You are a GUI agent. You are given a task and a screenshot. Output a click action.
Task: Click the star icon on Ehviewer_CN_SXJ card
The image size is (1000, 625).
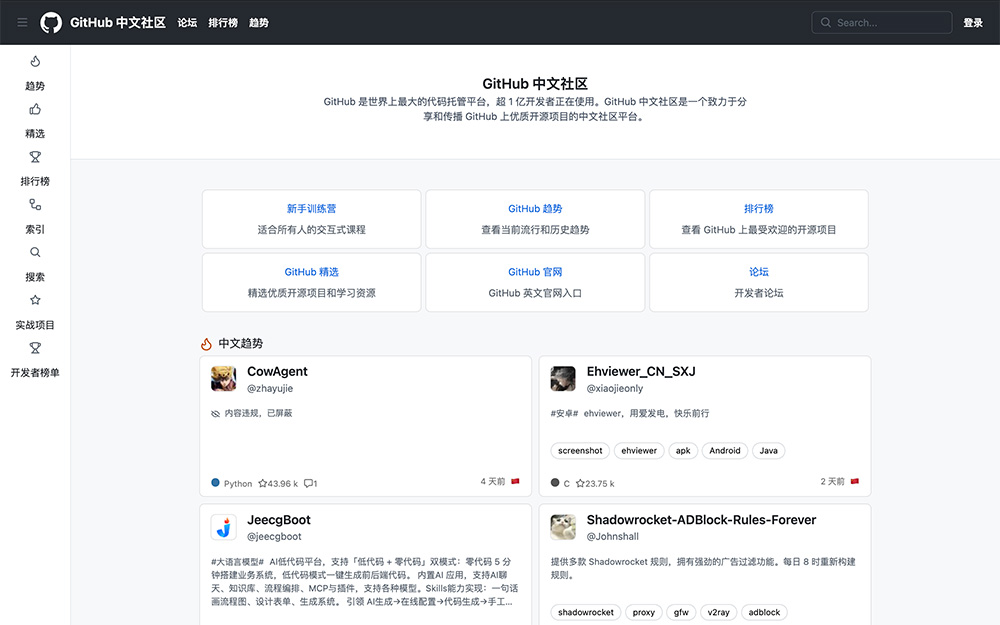(580, 483)
